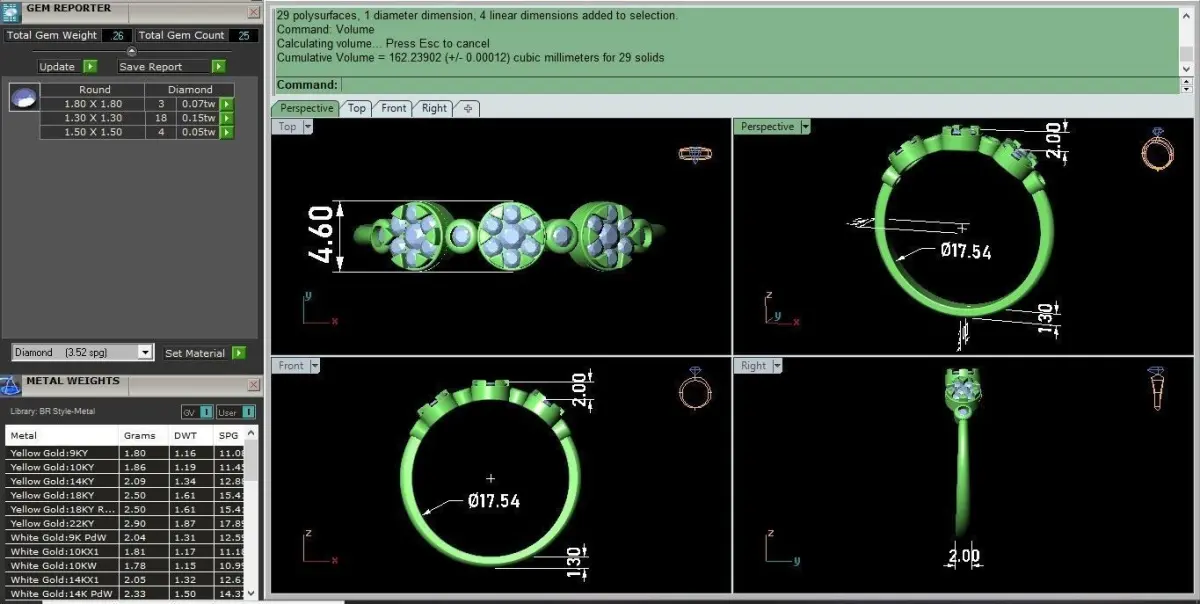Viewport: 1200px width, 604px height.
Task: Select the White Gold:9K PdW row
Action: (x=125, y=537)
